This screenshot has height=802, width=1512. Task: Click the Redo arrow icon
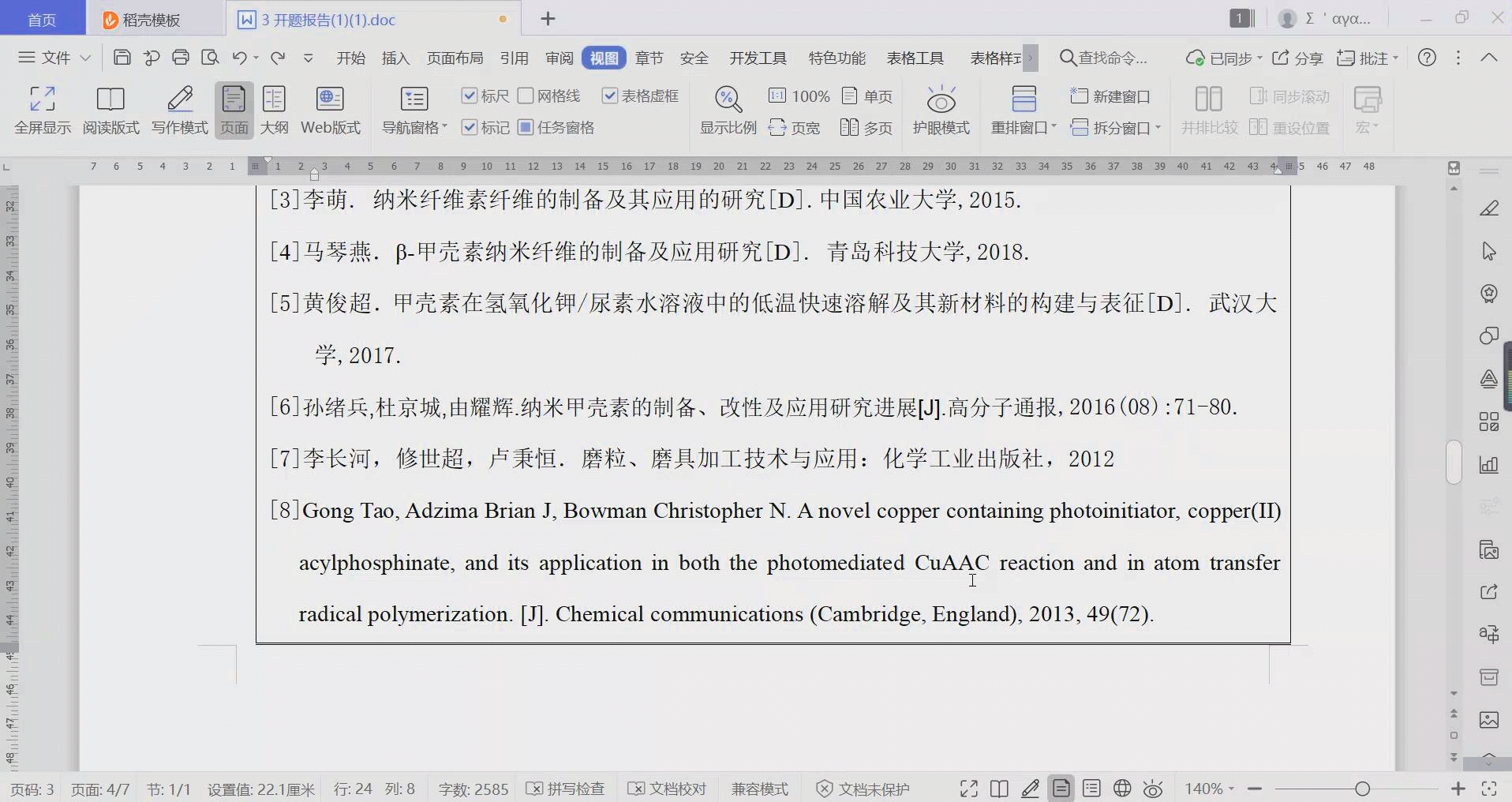tap(278, 58)
